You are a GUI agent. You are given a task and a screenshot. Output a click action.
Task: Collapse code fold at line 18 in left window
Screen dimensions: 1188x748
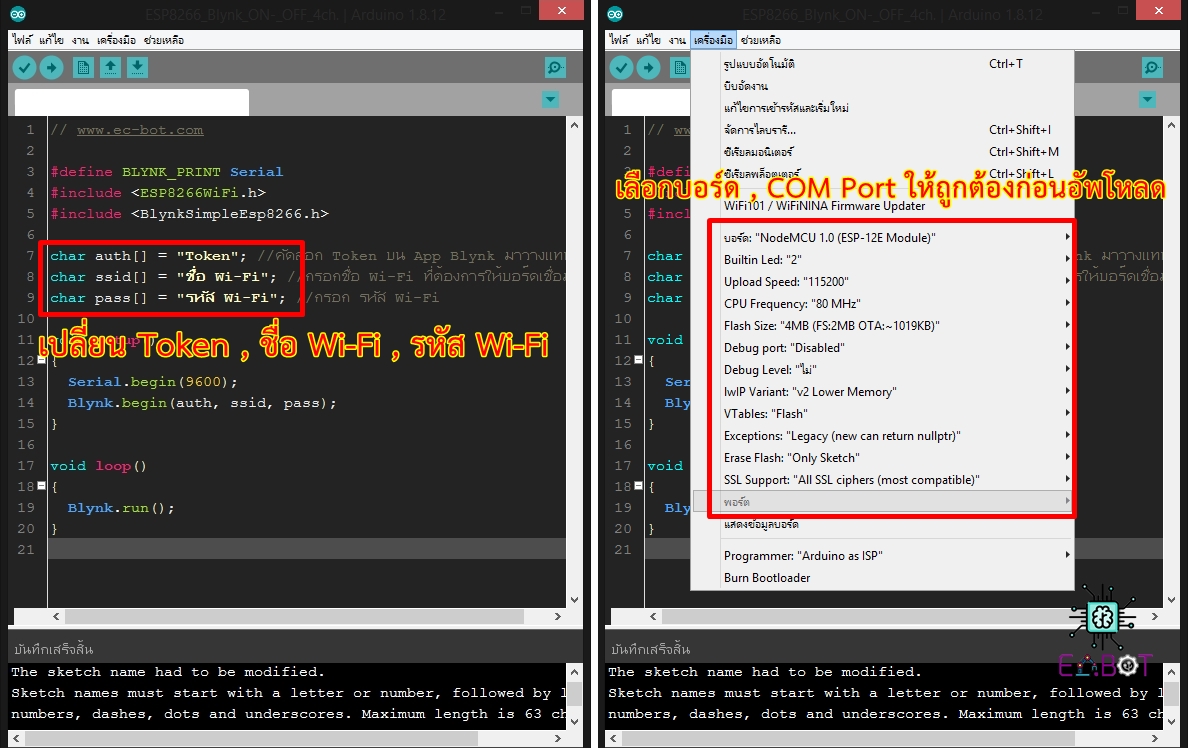[x=42, y=486]
